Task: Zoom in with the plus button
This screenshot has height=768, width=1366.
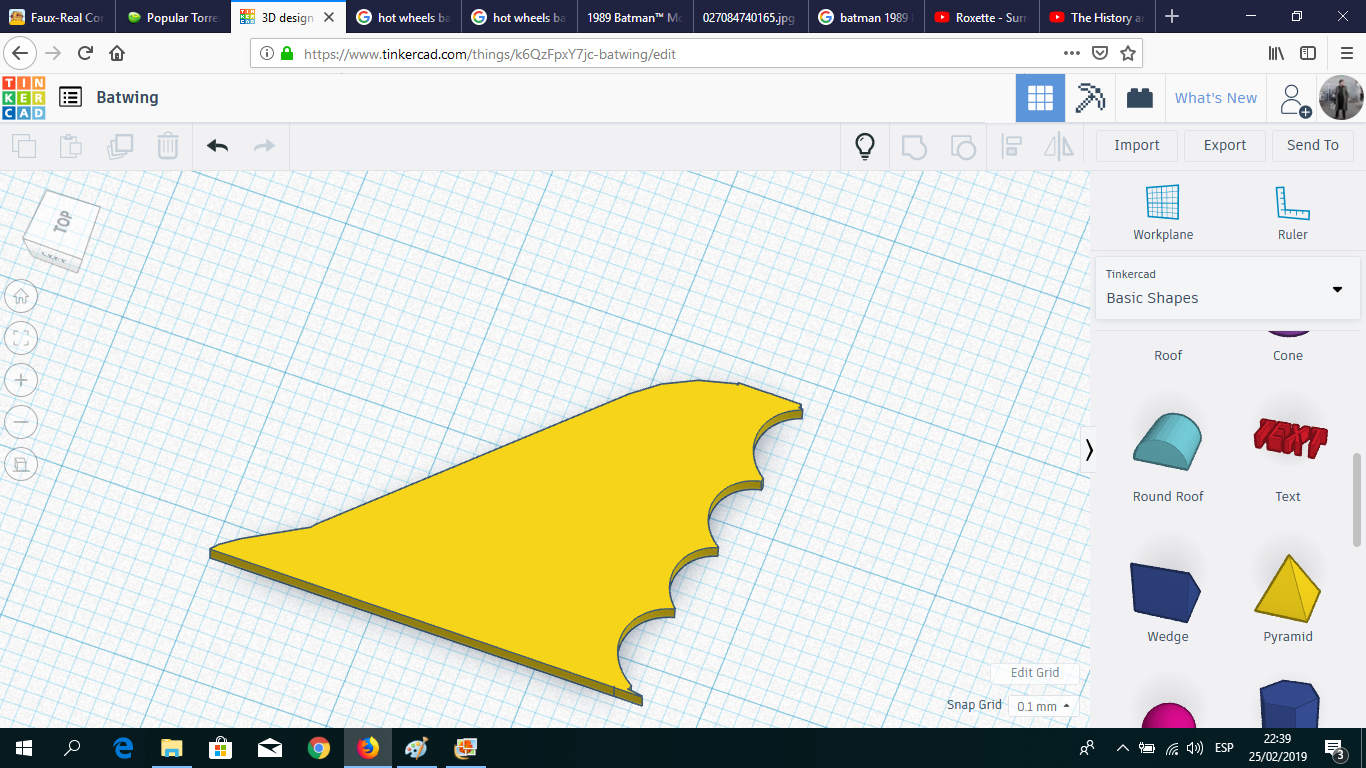Action: click(x=21, y=380)
